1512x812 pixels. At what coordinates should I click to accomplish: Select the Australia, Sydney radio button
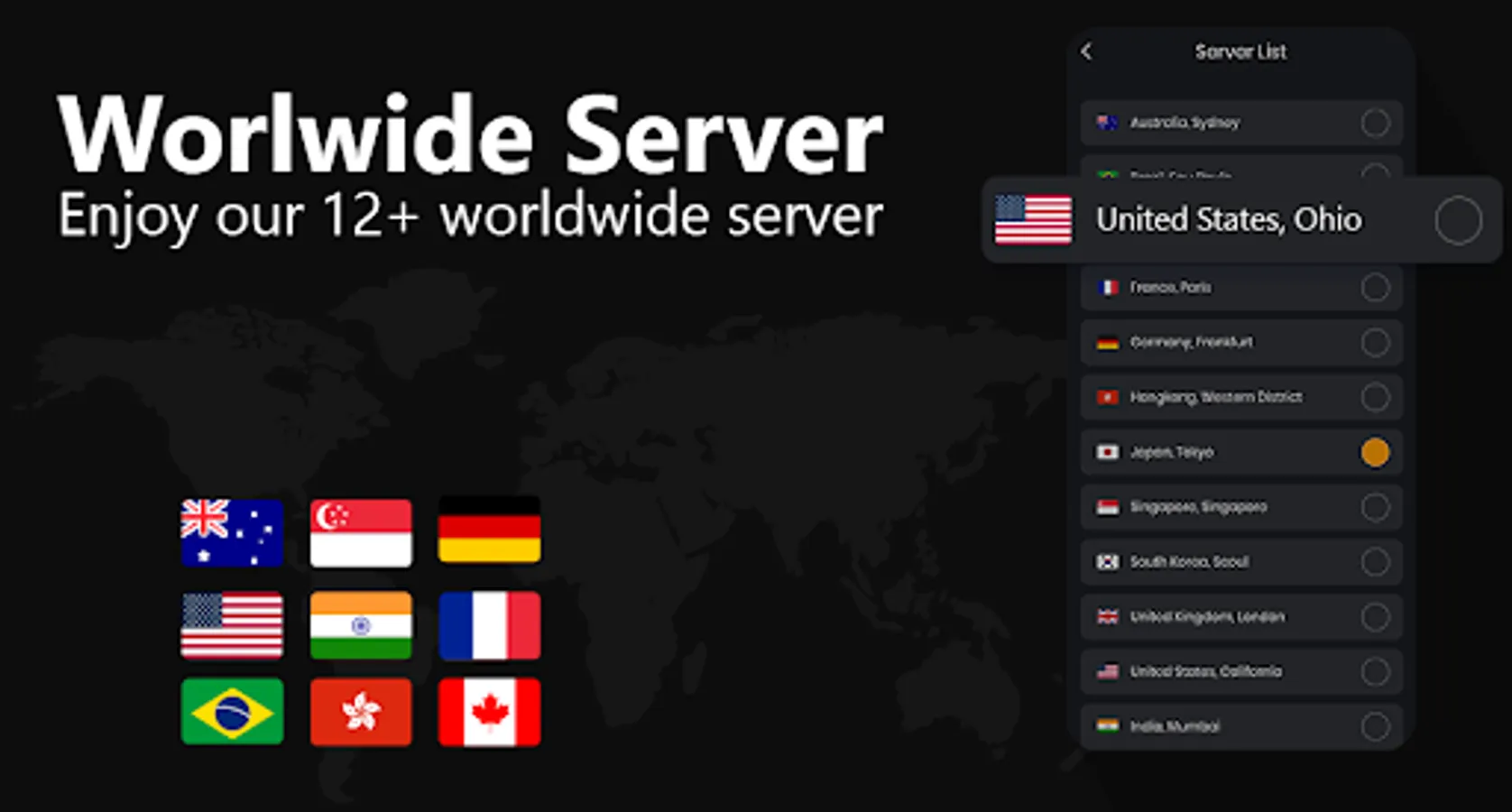tap(1375, 123)
